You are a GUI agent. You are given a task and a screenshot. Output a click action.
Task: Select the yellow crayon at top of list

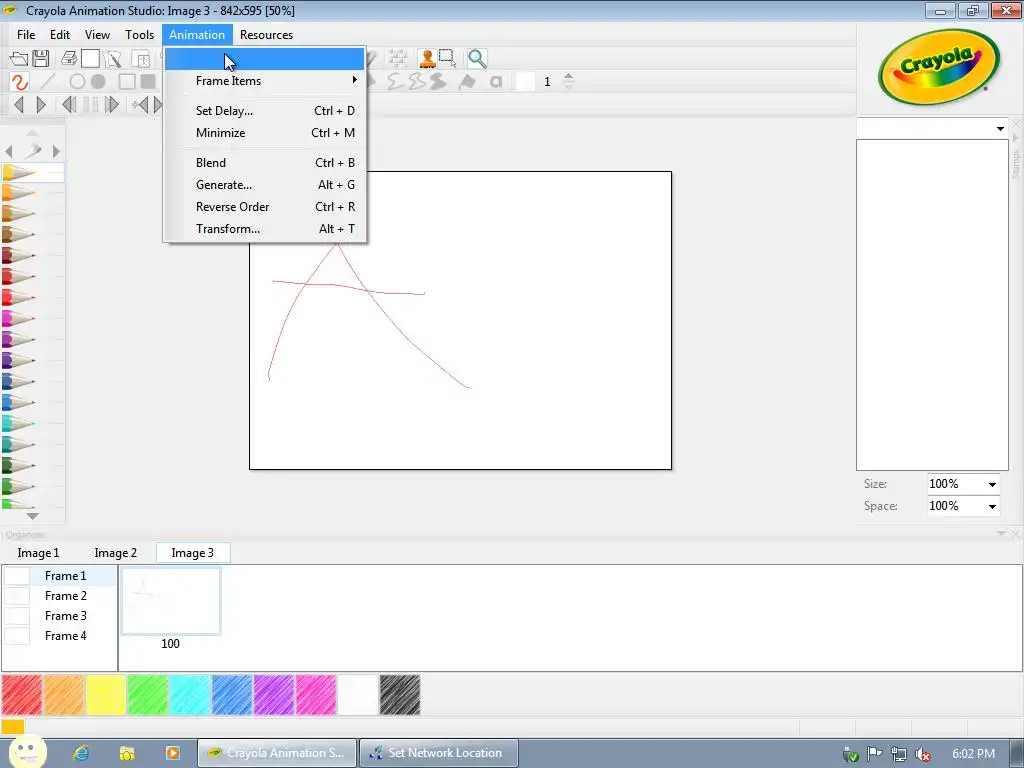click(33, 173)
